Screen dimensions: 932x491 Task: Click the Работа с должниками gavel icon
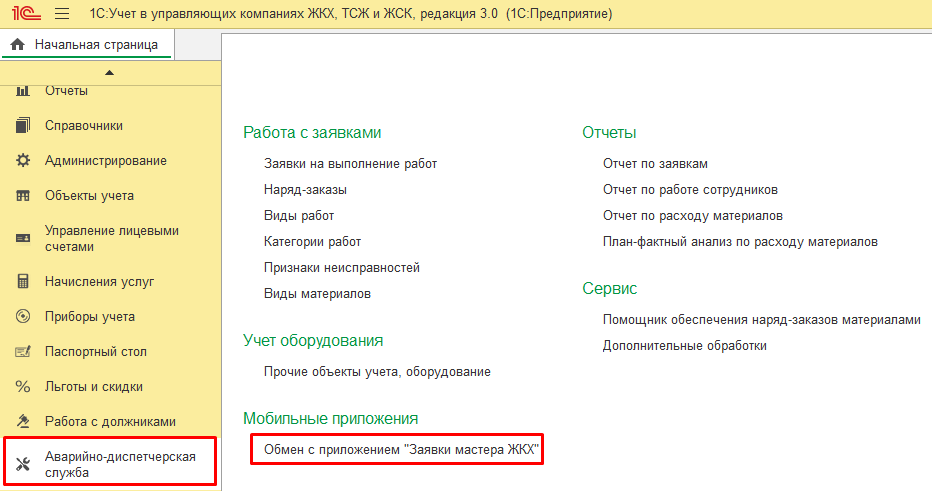(x=23, y=421)
